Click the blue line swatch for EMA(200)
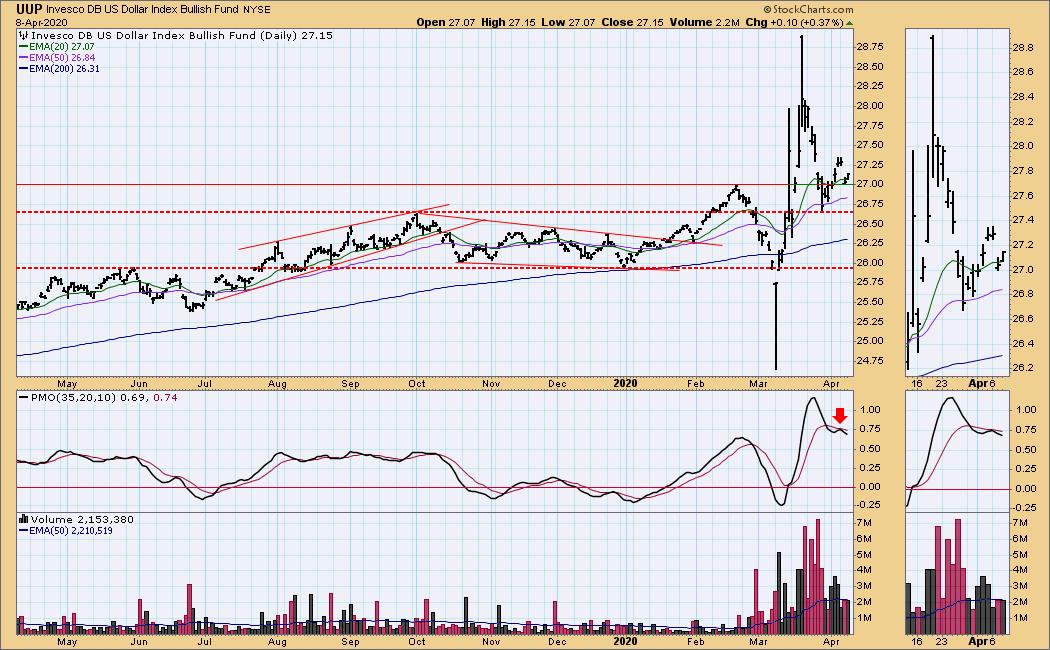 (24, 68)
